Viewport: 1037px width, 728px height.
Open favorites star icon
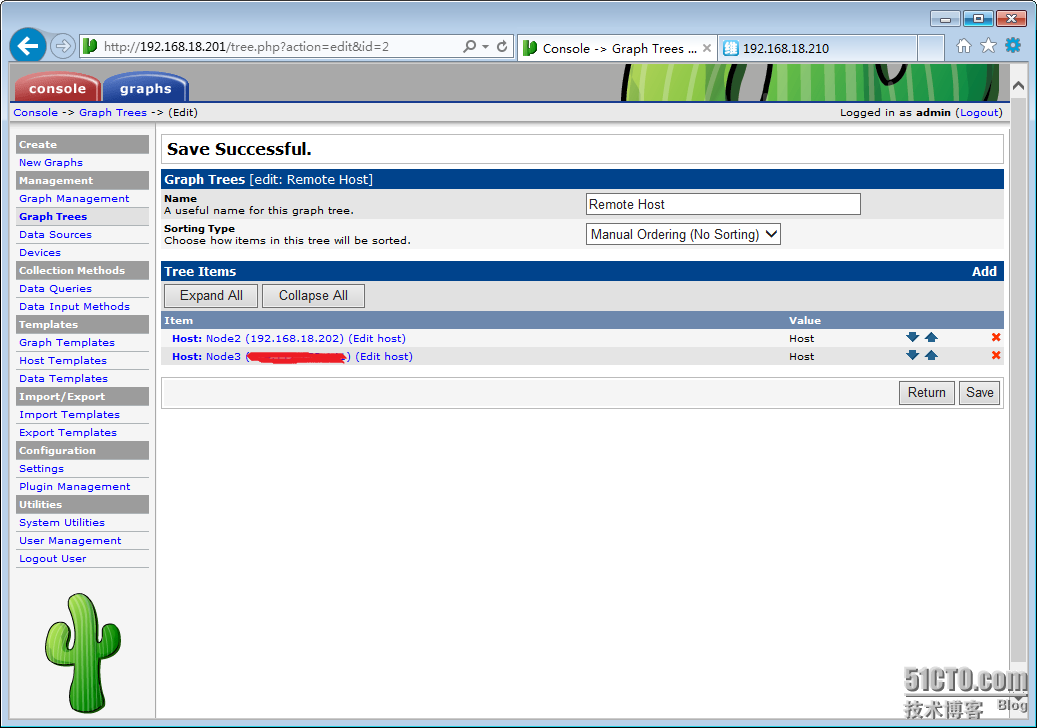point(988,46)
